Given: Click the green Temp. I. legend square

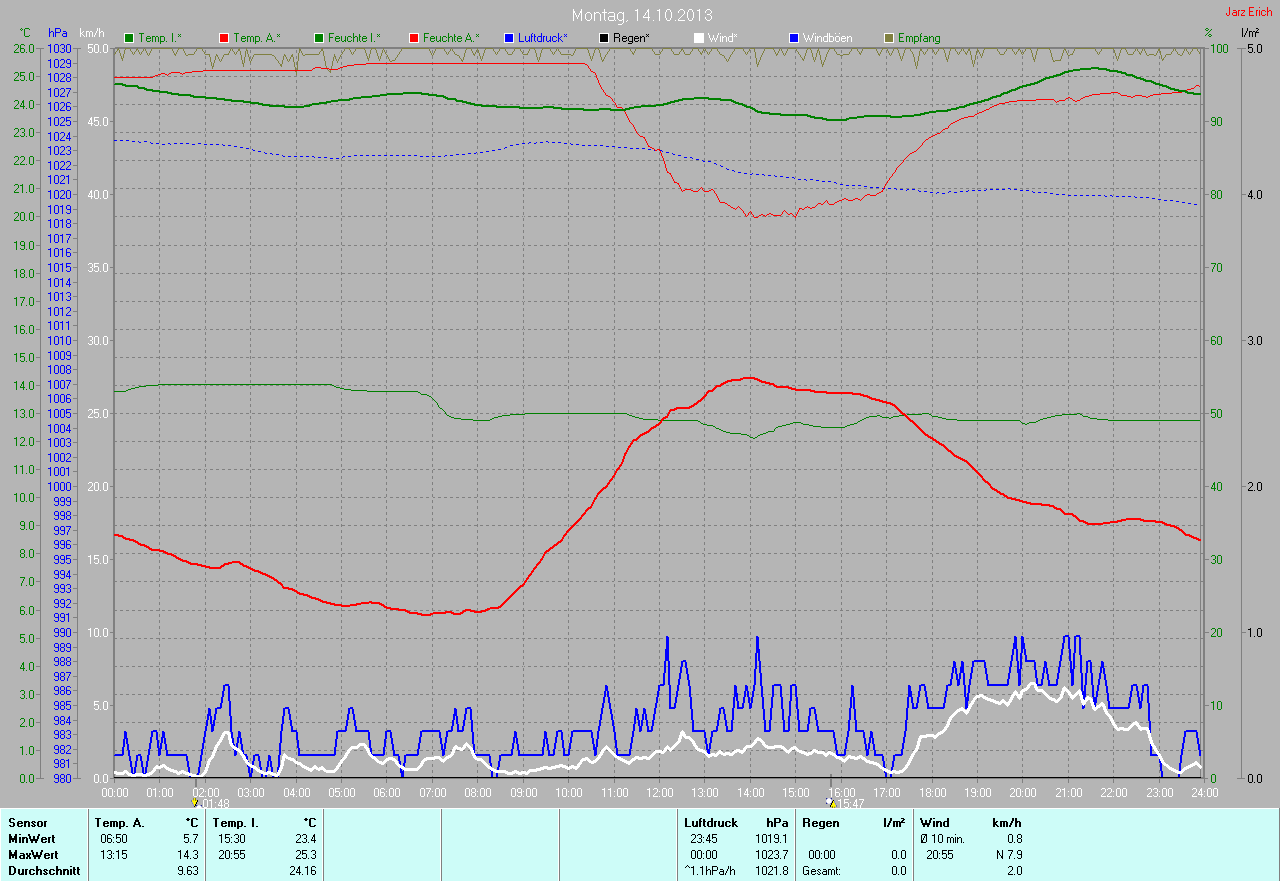Looking at the screenshot, I should click(x=129, y=38).
